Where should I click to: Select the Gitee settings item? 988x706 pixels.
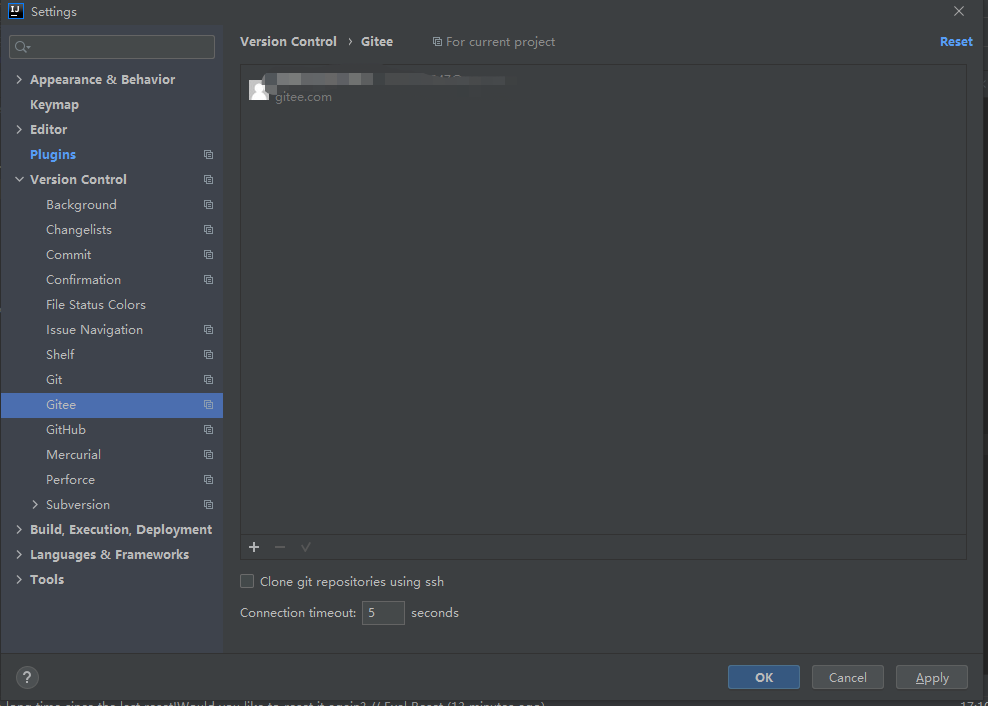112,405
